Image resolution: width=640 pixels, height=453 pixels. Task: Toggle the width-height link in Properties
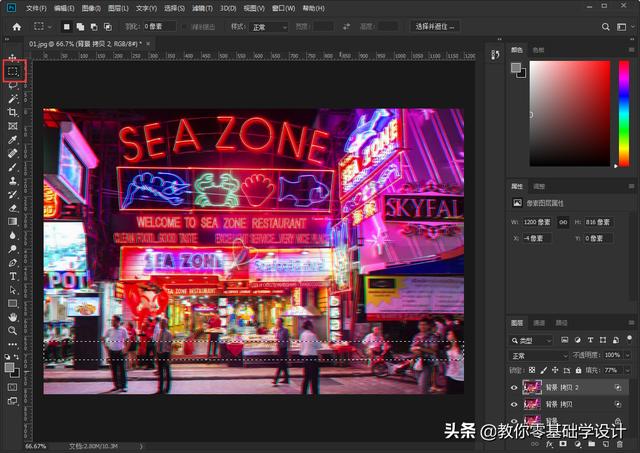click(x=563, y=222)
